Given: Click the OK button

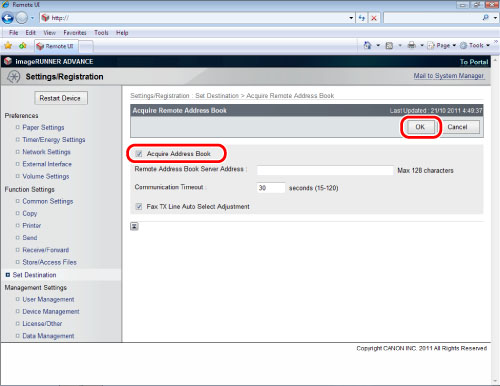Looking at the screenshot, I should 420,127.
